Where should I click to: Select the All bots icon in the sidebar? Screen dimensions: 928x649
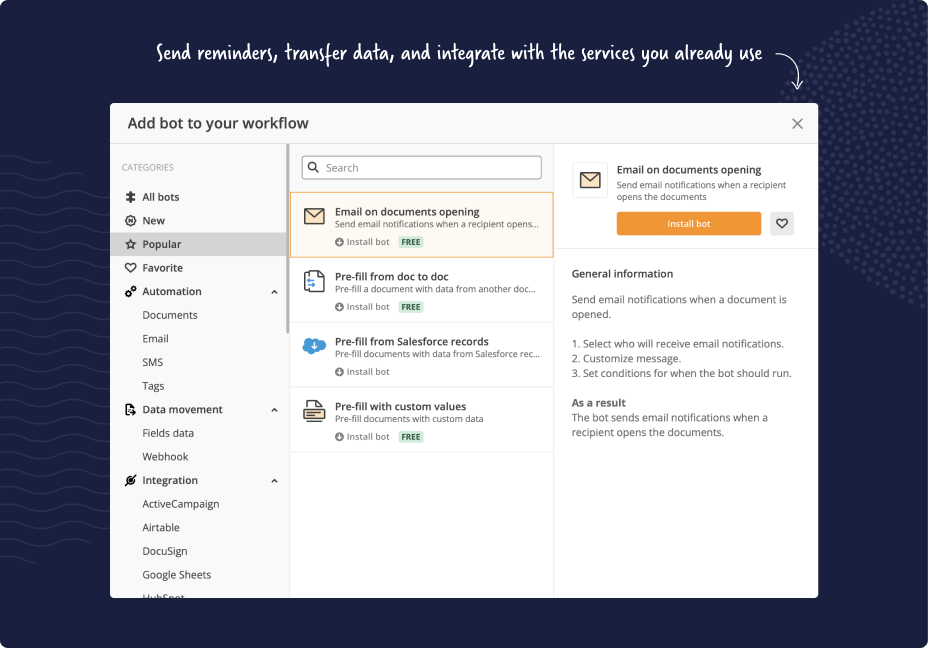pos(130,197)
